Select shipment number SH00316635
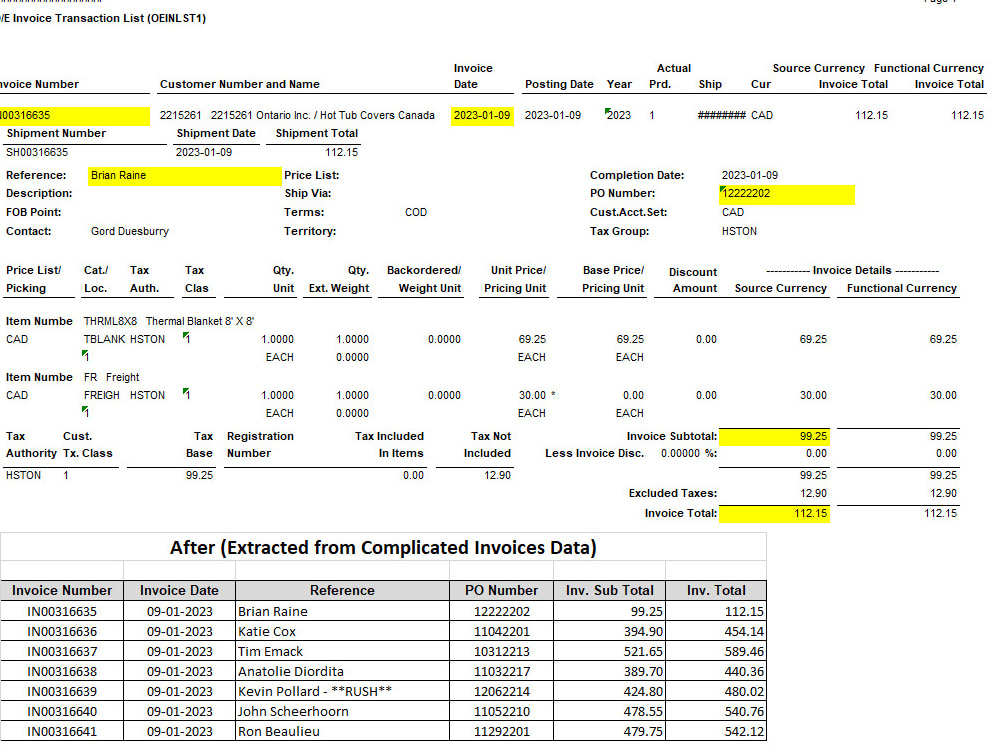The image size is (1000, 750). (37, 152)
